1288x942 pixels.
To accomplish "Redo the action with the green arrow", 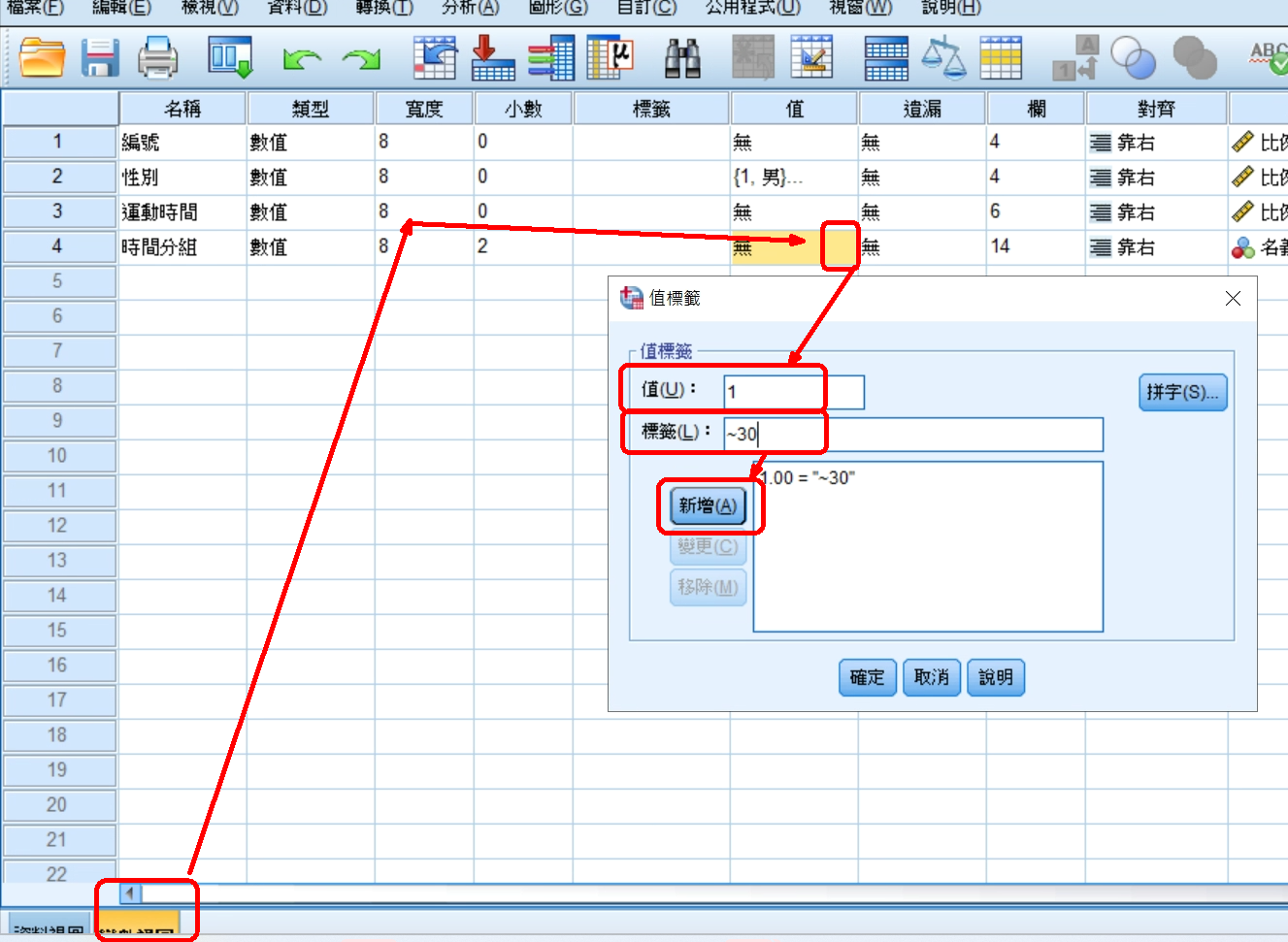I will point(361,60).
